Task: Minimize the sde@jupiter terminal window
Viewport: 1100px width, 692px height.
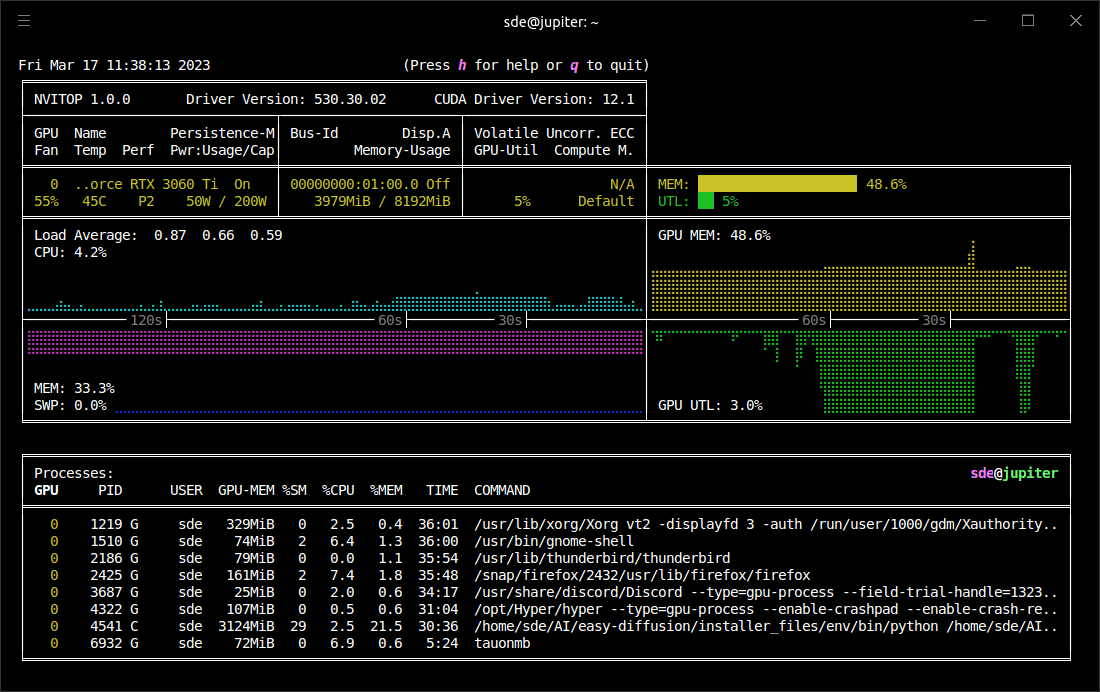Action: (980, 21)
